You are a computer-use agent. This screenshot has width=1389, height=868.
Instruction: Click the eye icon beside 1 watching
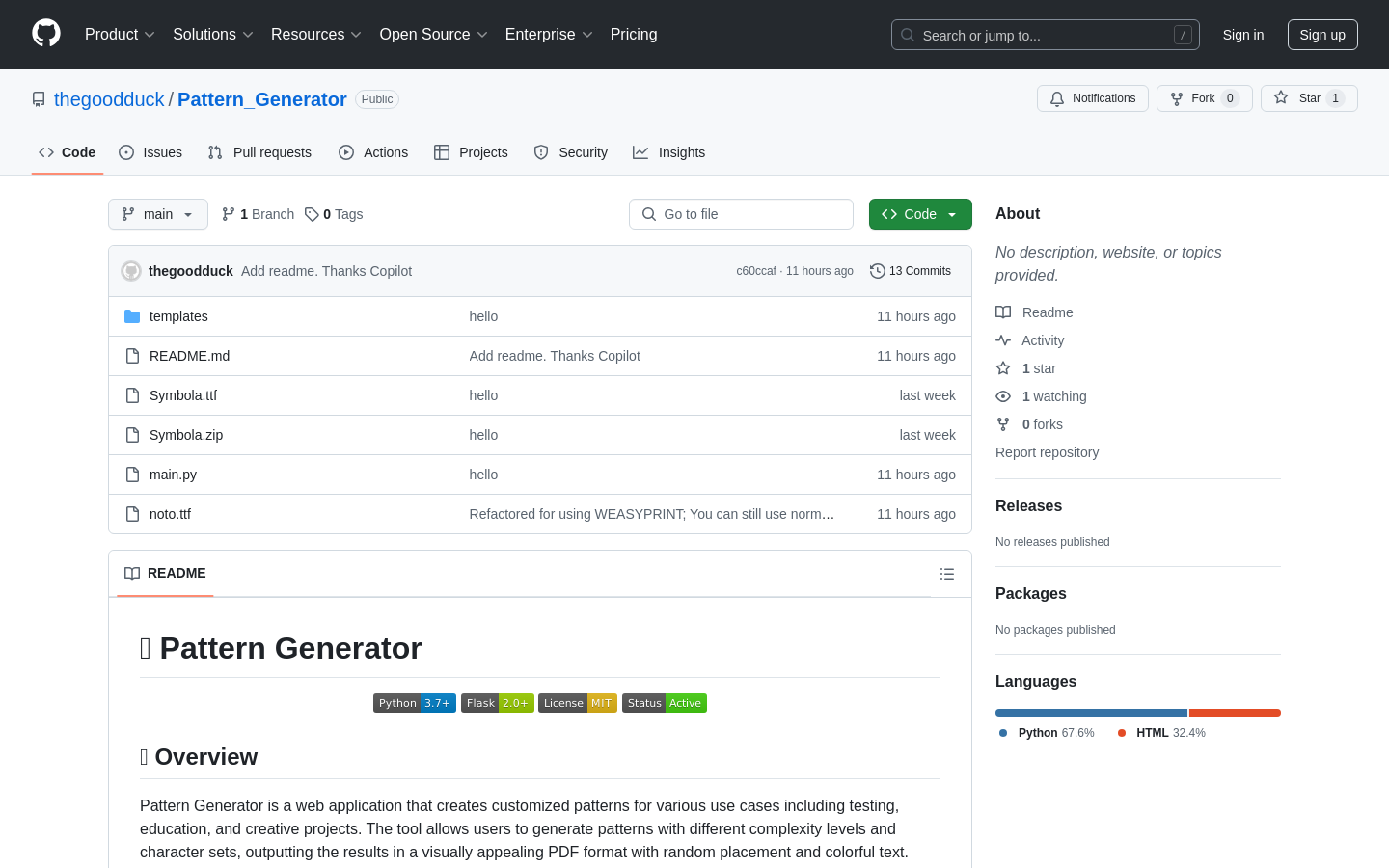coord(1003,396)
